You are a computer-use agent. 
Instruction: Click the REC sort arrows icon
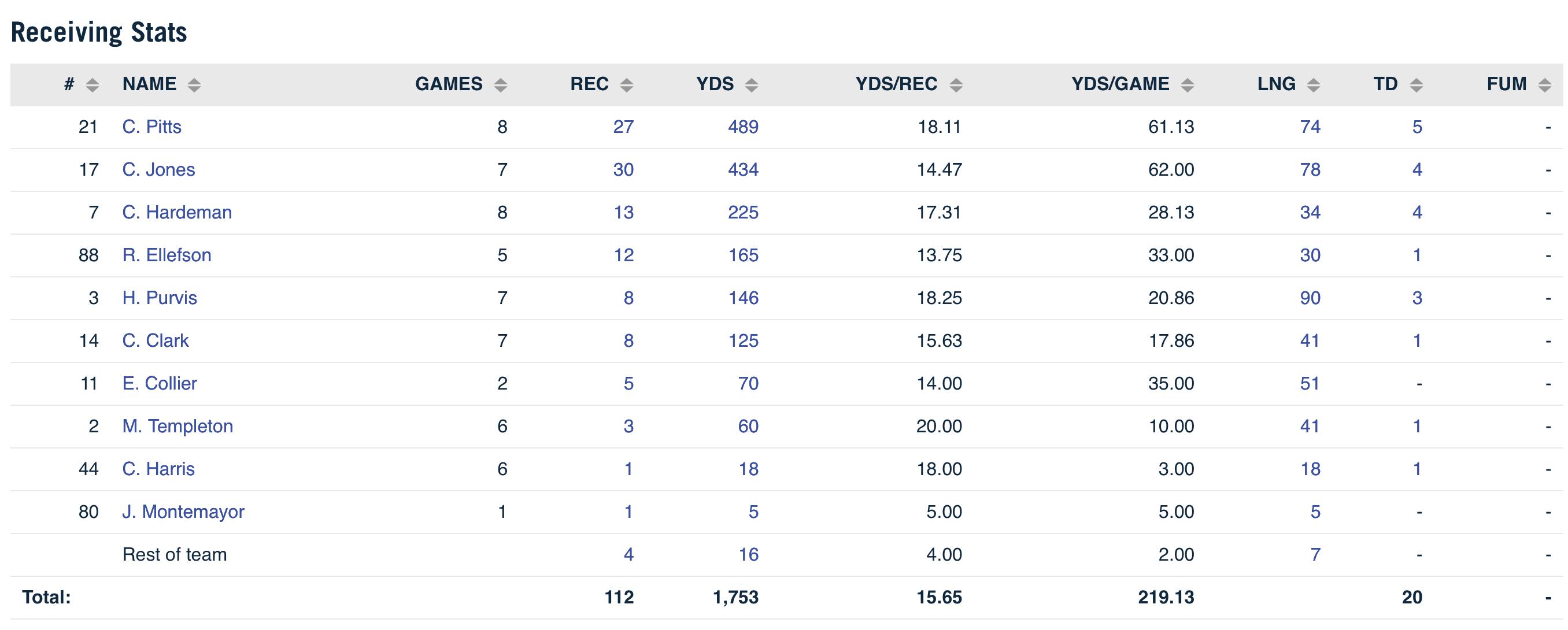pos(626,84)
